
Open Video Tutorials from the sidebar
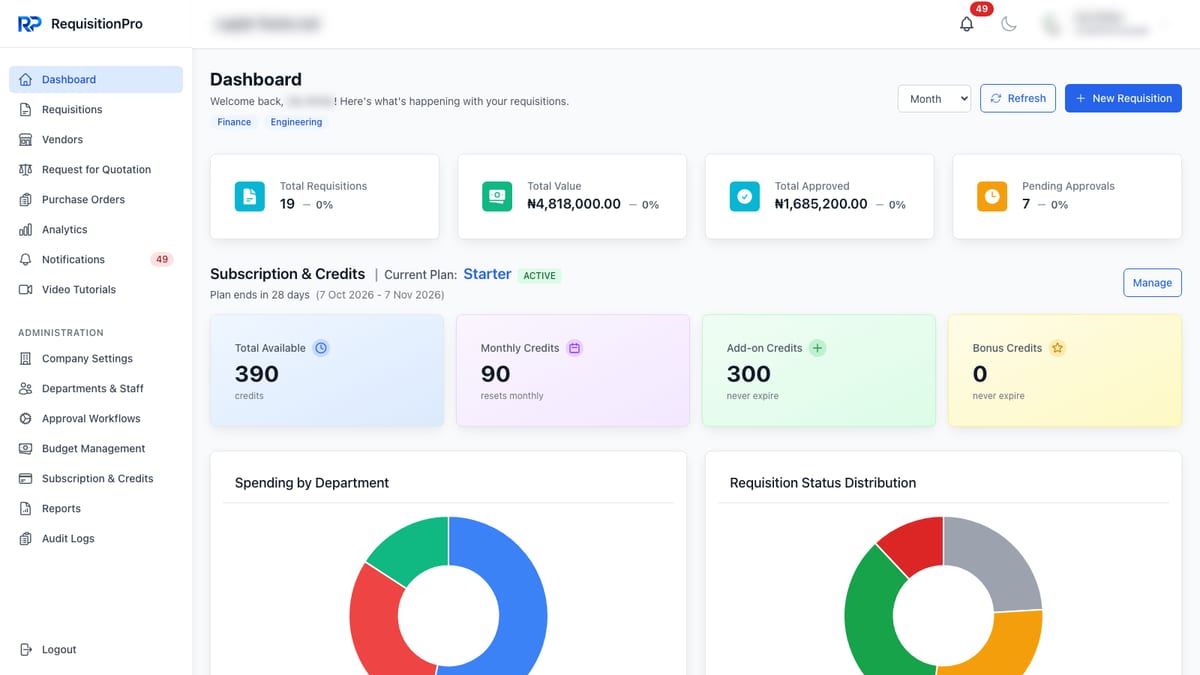click(x=96, y=290)
